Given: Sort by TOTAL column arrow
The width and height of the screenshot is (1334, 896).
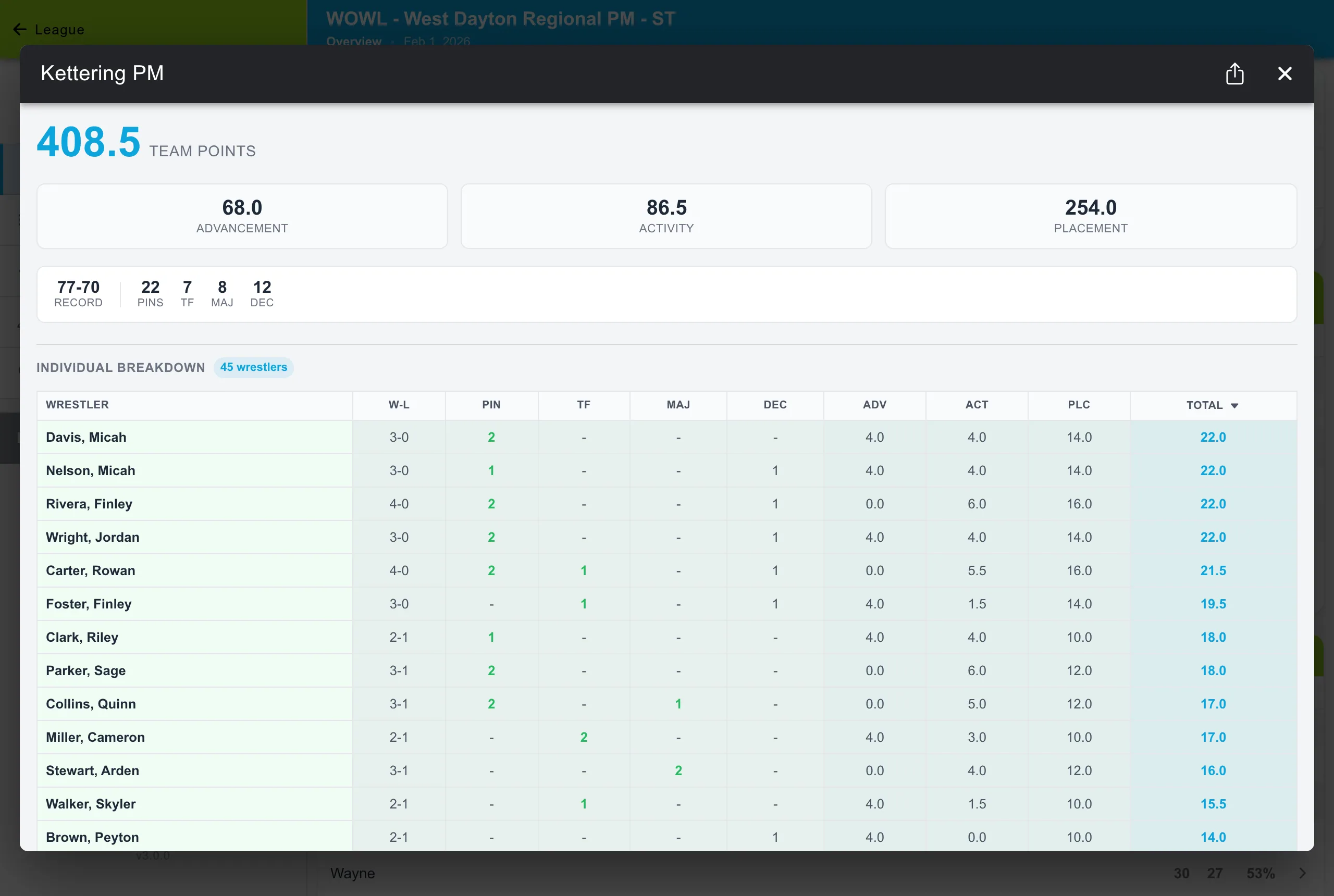Looking at the screenshot, I should (1234, 405).
